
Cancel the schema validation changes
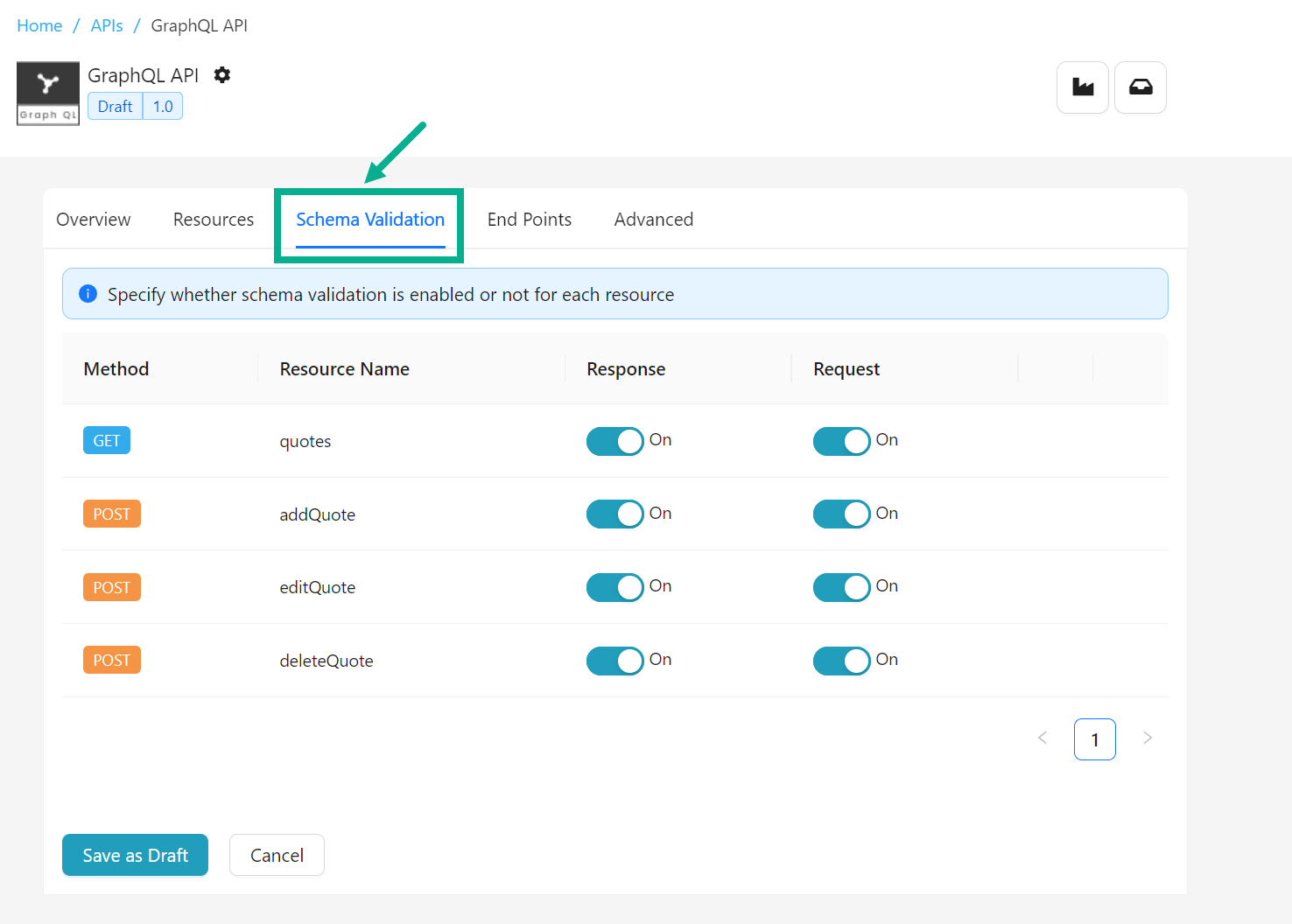pyautogui.click(x=277, y=855)
